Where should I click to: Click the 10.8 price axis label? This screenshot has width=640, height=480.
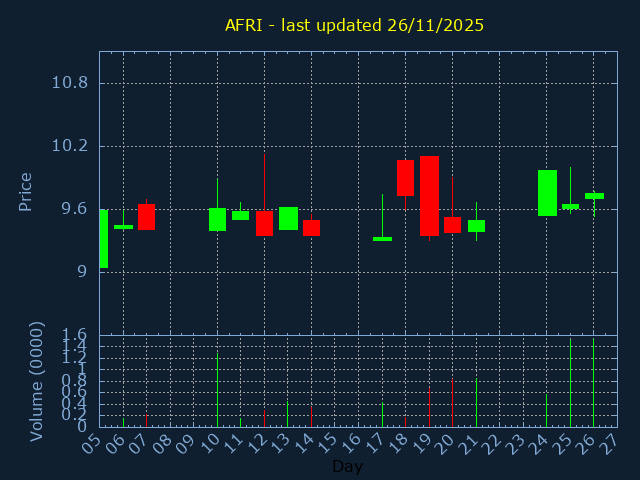click(68, 82)
